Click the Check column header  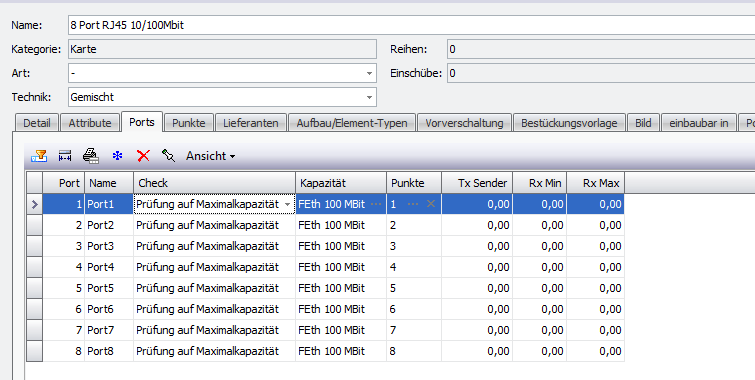214,183
